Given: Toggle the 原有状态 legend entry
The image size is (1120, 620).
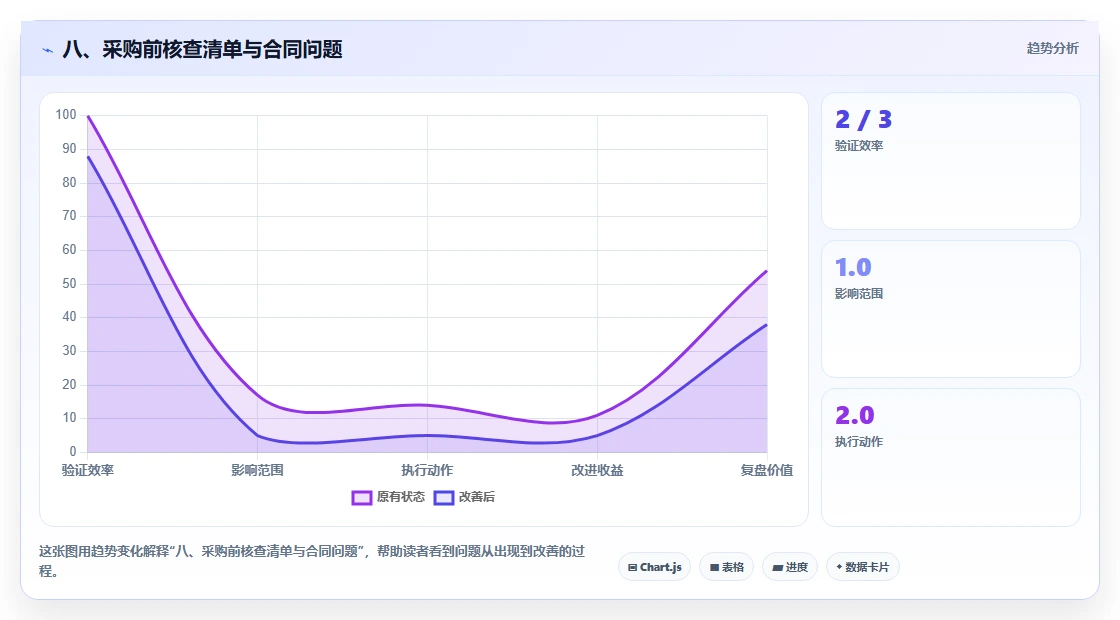Looking at the screenshot, I should (x=388, y=497).
